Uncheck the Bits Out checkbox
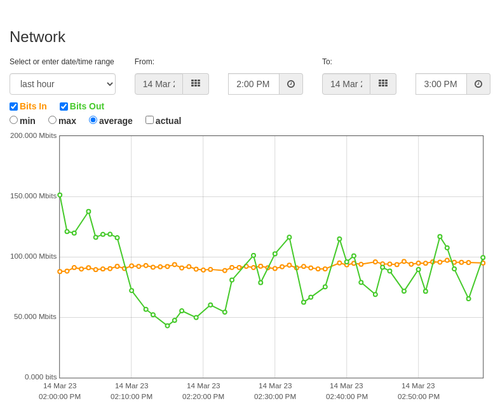This screenshot has width=500, height=403. coord(64,106)
